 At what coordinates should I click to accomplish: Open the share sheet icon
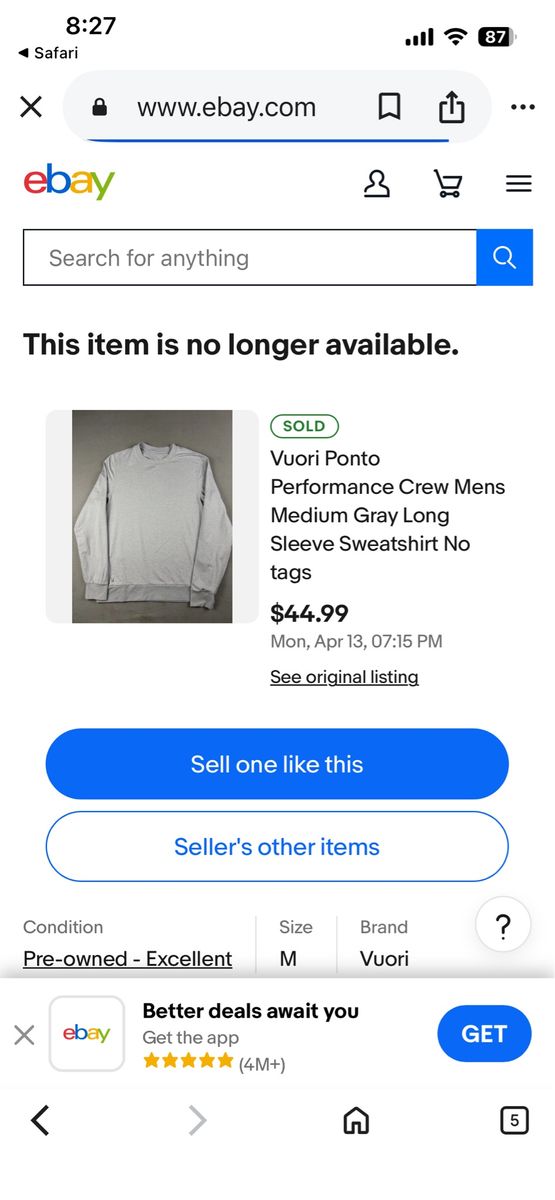point(452,106)
